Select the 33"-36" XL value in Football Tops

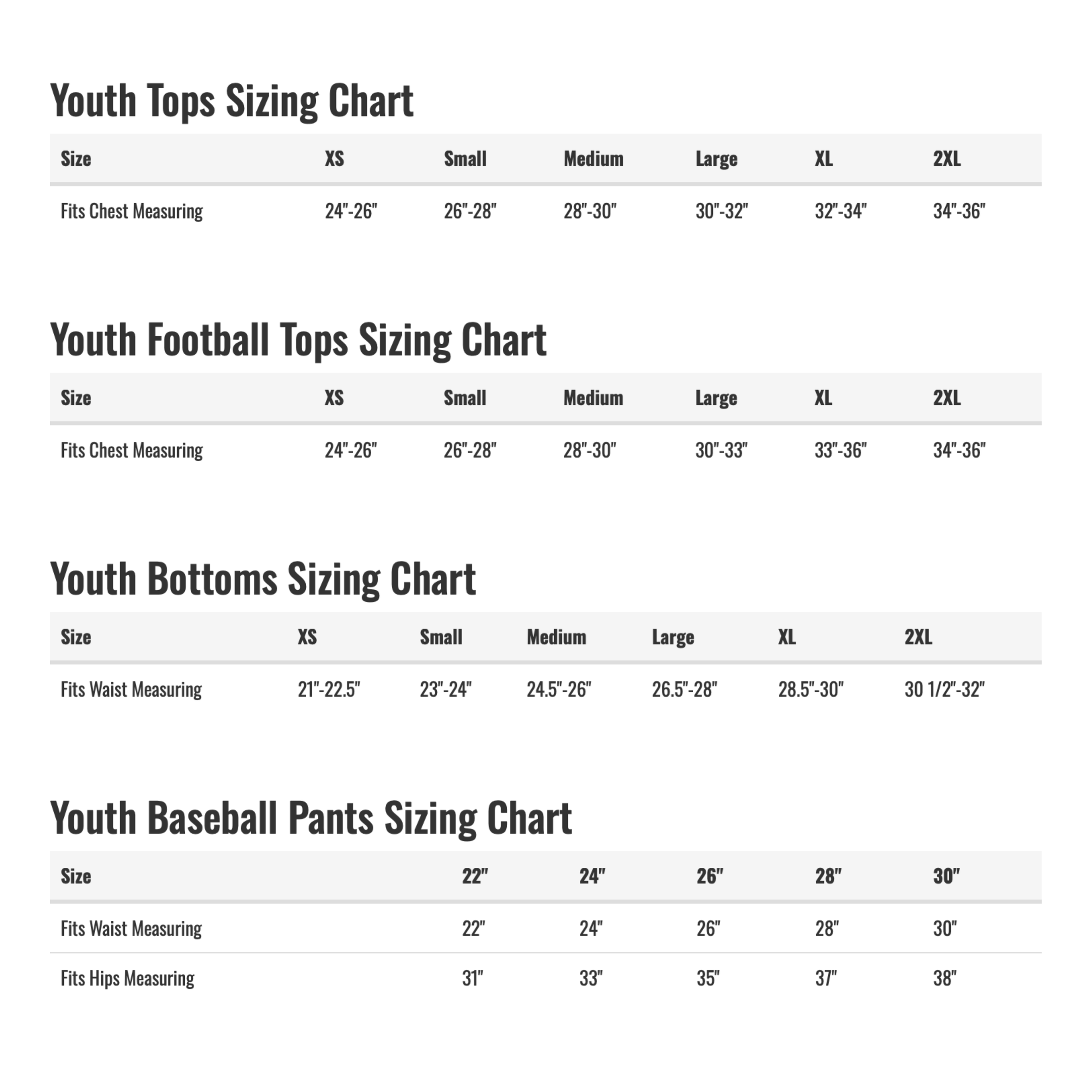(840, 450)
